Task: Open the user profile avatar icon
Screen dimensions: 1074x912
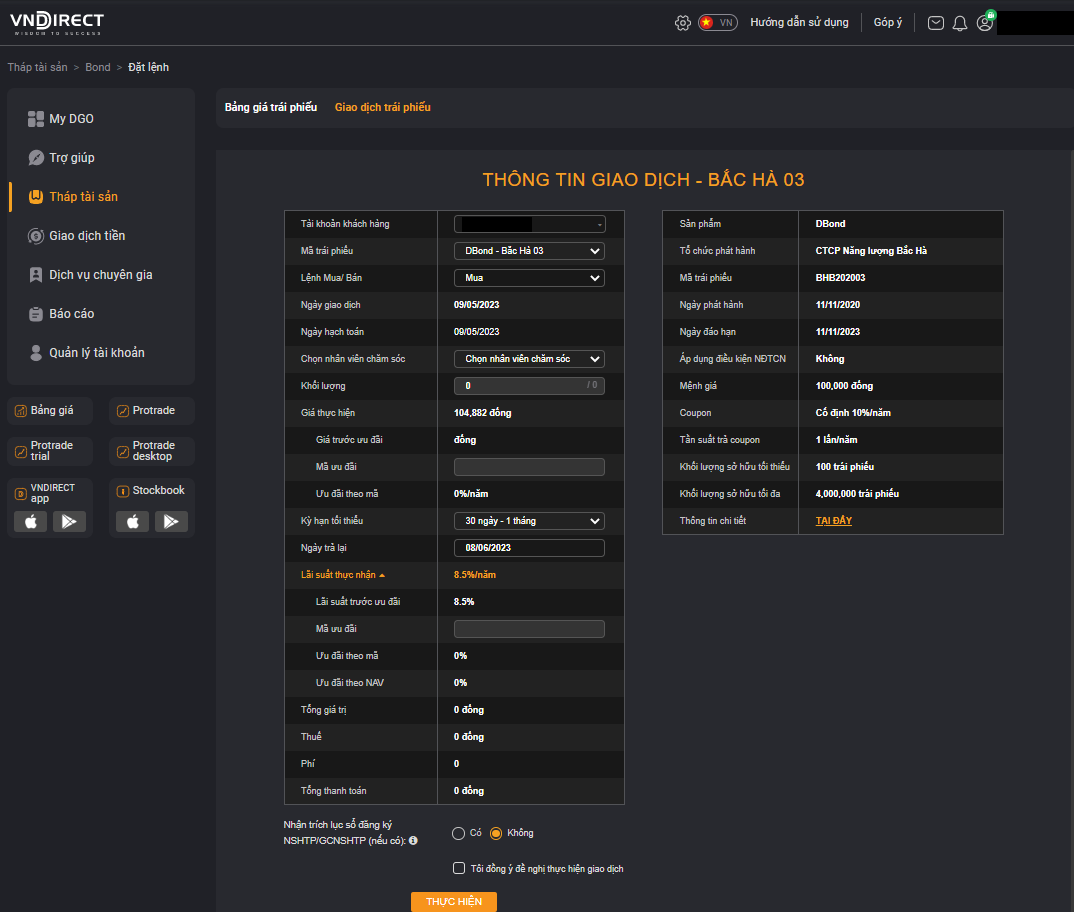Action: coord(985,23)
